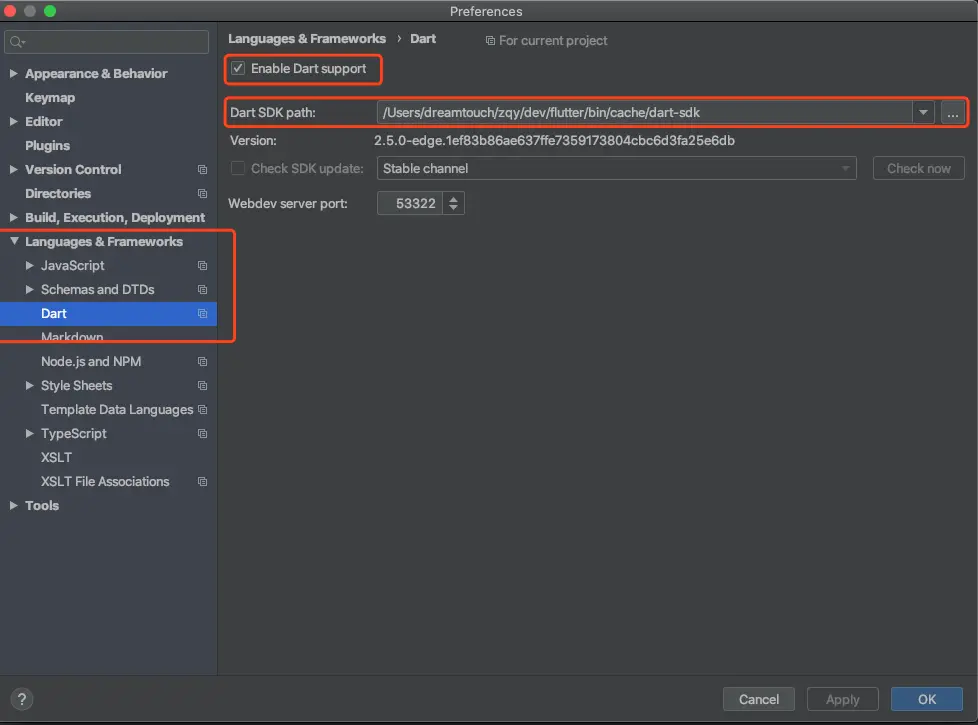Click the browse ellipsis button for SDK path
Screen dimensions: 978x725
(952, 113)
